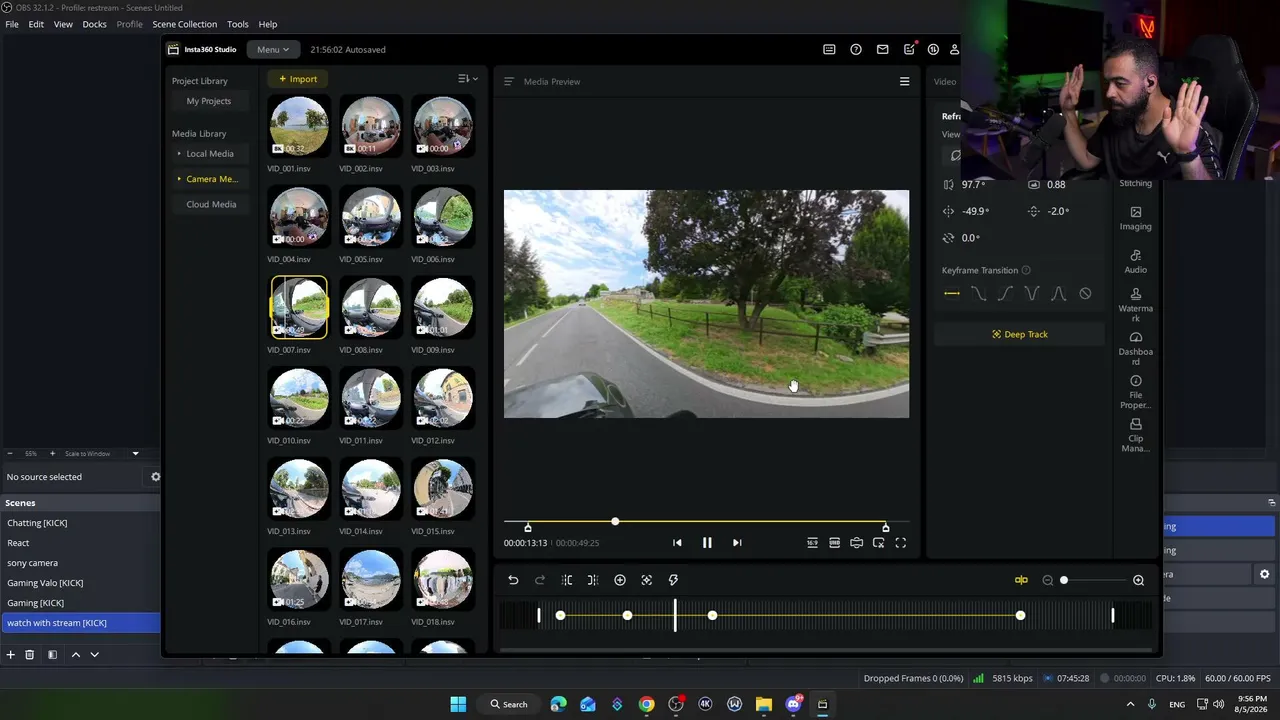Select the VID_016.insv thumbnail
The height and width of the screenshot is (720, 1280).
point(299,579)
